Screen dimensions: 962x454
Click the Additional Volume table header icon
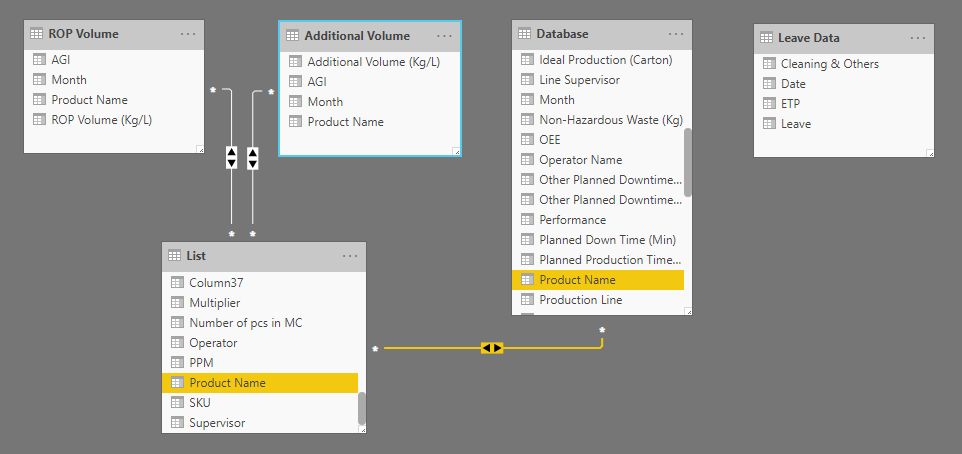[x=293, y=36]
